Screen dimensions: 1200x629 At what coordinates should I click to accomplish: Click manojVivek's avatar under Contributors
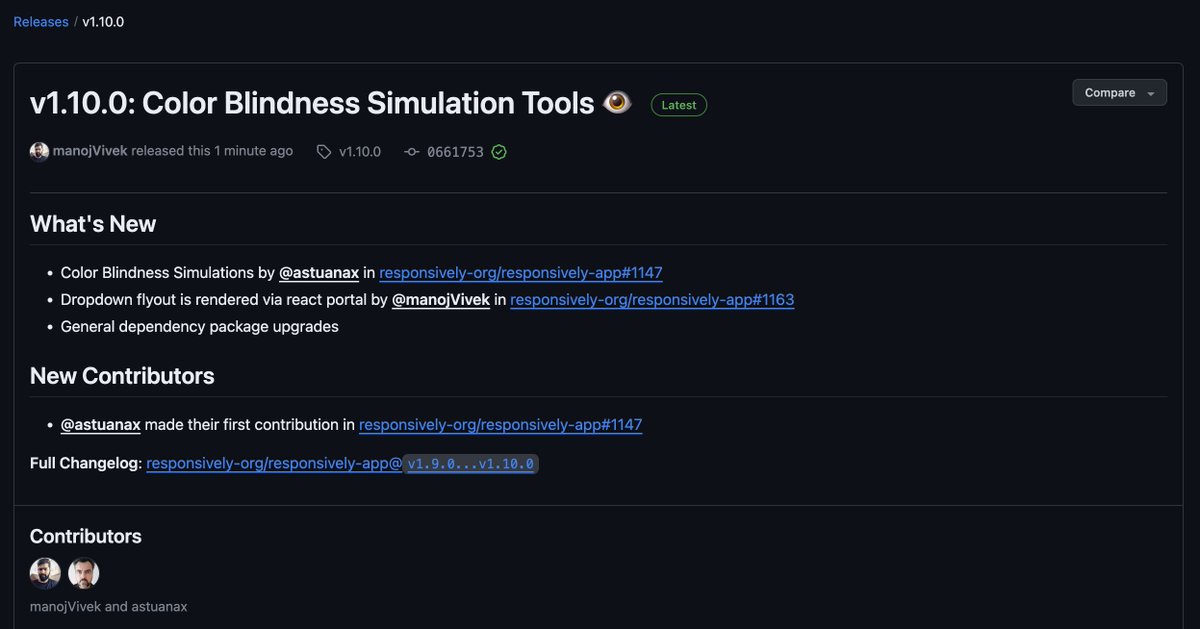click(x=45, y=572)
